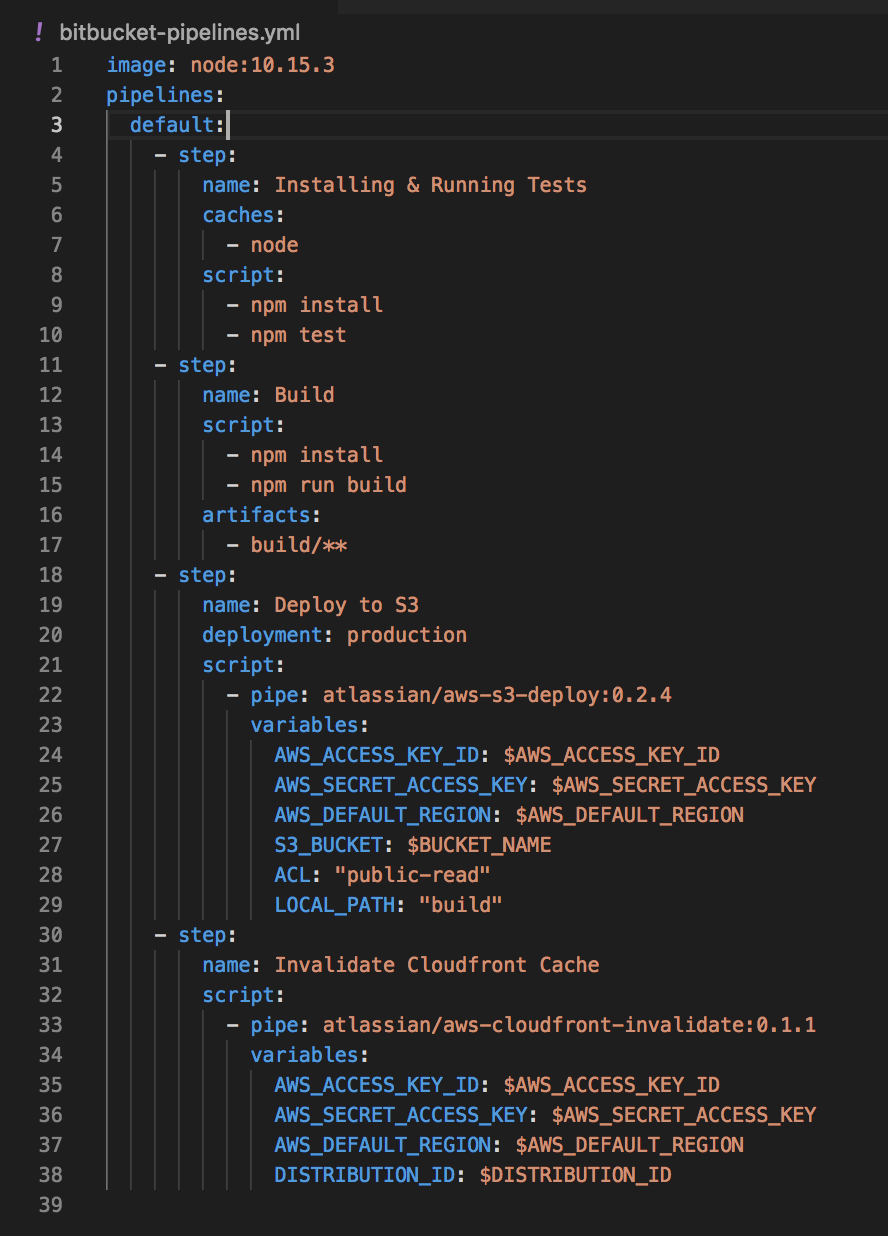Click the $DISTRIBUTION_ID value on line 38
The image size is (888, 1236).
coord(576,1175)
